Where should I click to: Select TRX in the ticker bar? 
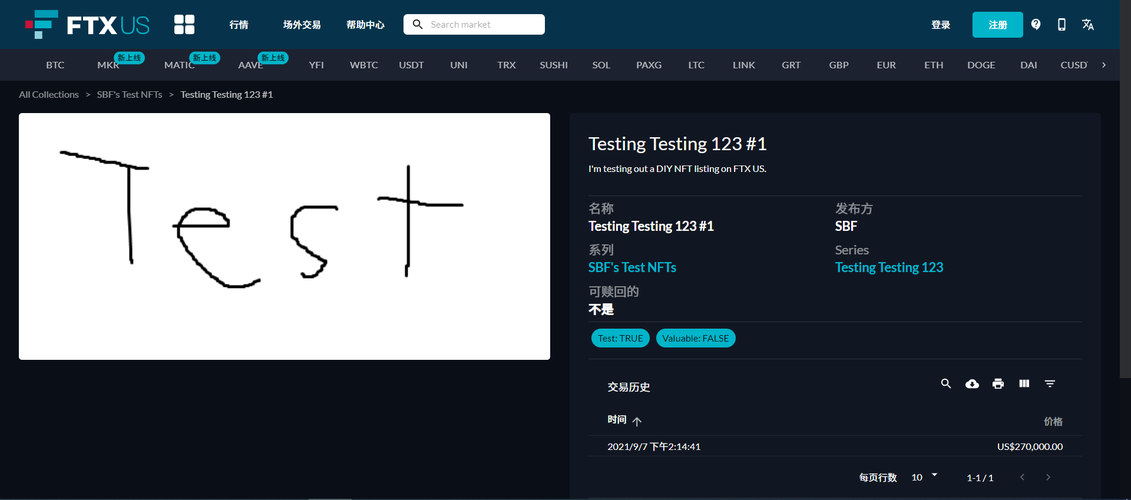click(x=506, y=65)
